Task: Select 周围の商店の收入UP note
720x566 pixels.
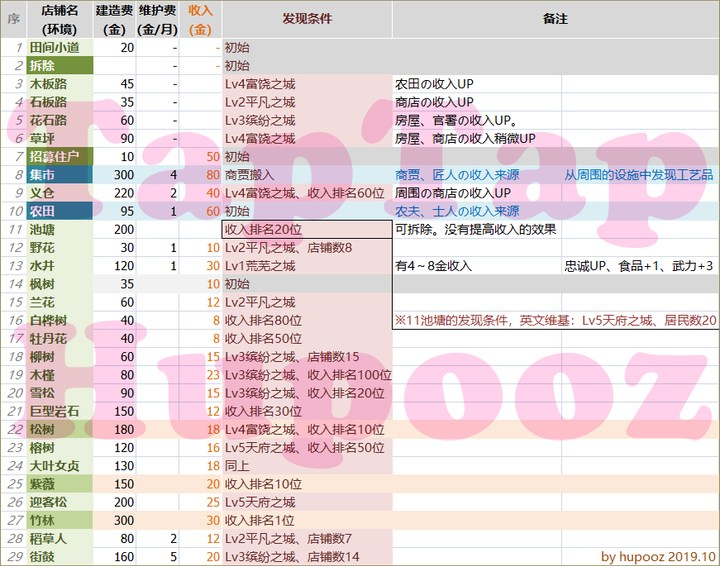Action: 452,193
